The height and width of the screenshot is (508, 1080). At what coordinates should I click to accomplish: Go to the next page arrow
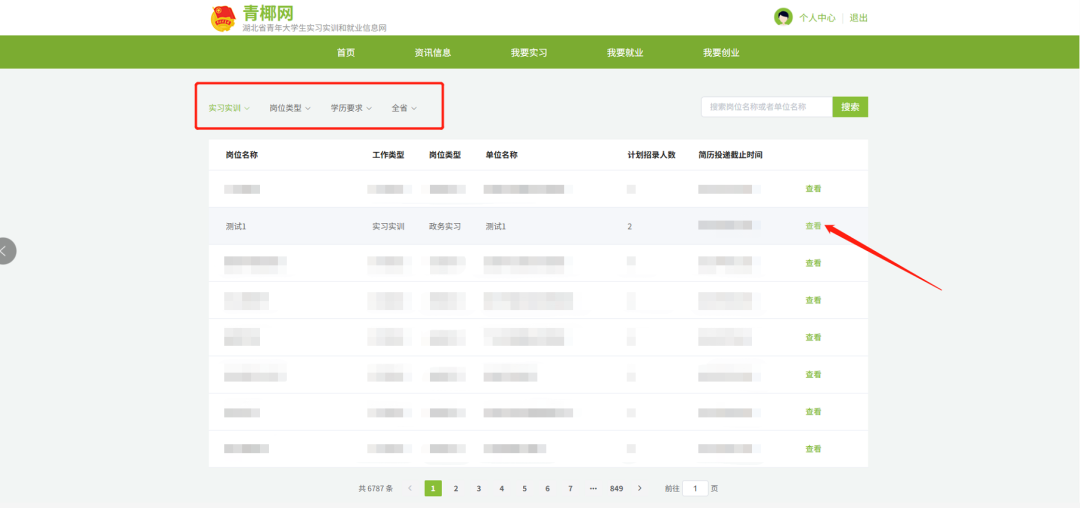pyautogui.click(x=640, y=488)
